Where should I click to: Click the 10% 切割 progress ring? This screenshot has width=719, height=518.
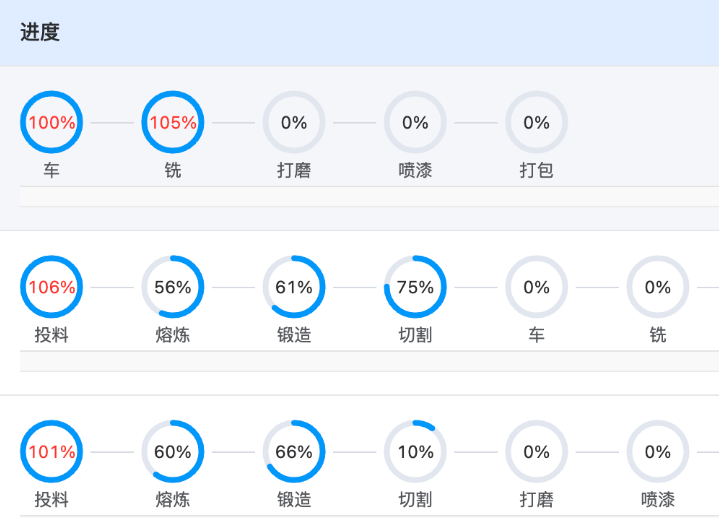pyautogui.click(x=415, y=451)
